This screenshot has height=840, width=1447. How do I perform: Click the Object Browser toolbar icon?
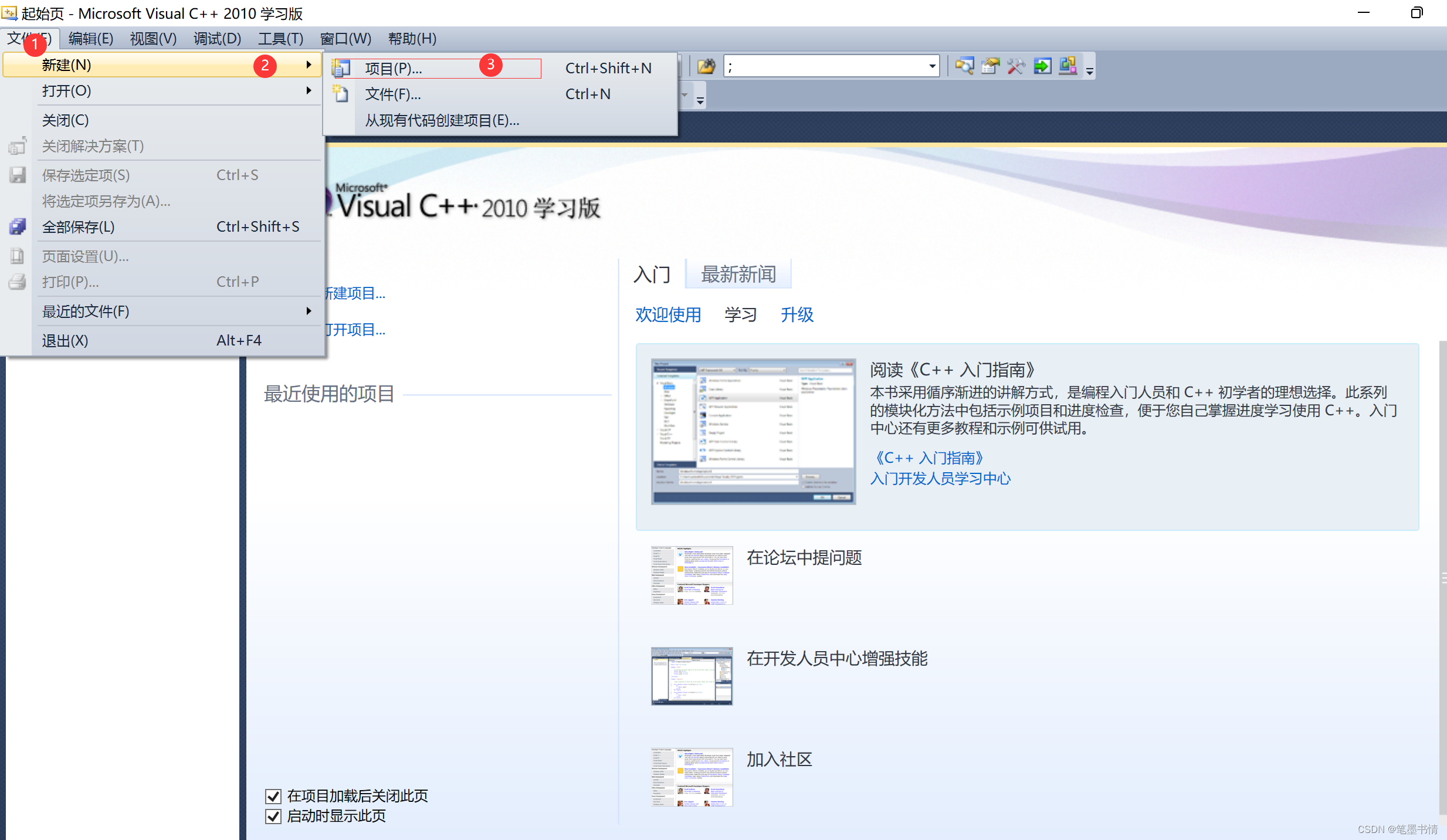click(x=1068, y=66)
